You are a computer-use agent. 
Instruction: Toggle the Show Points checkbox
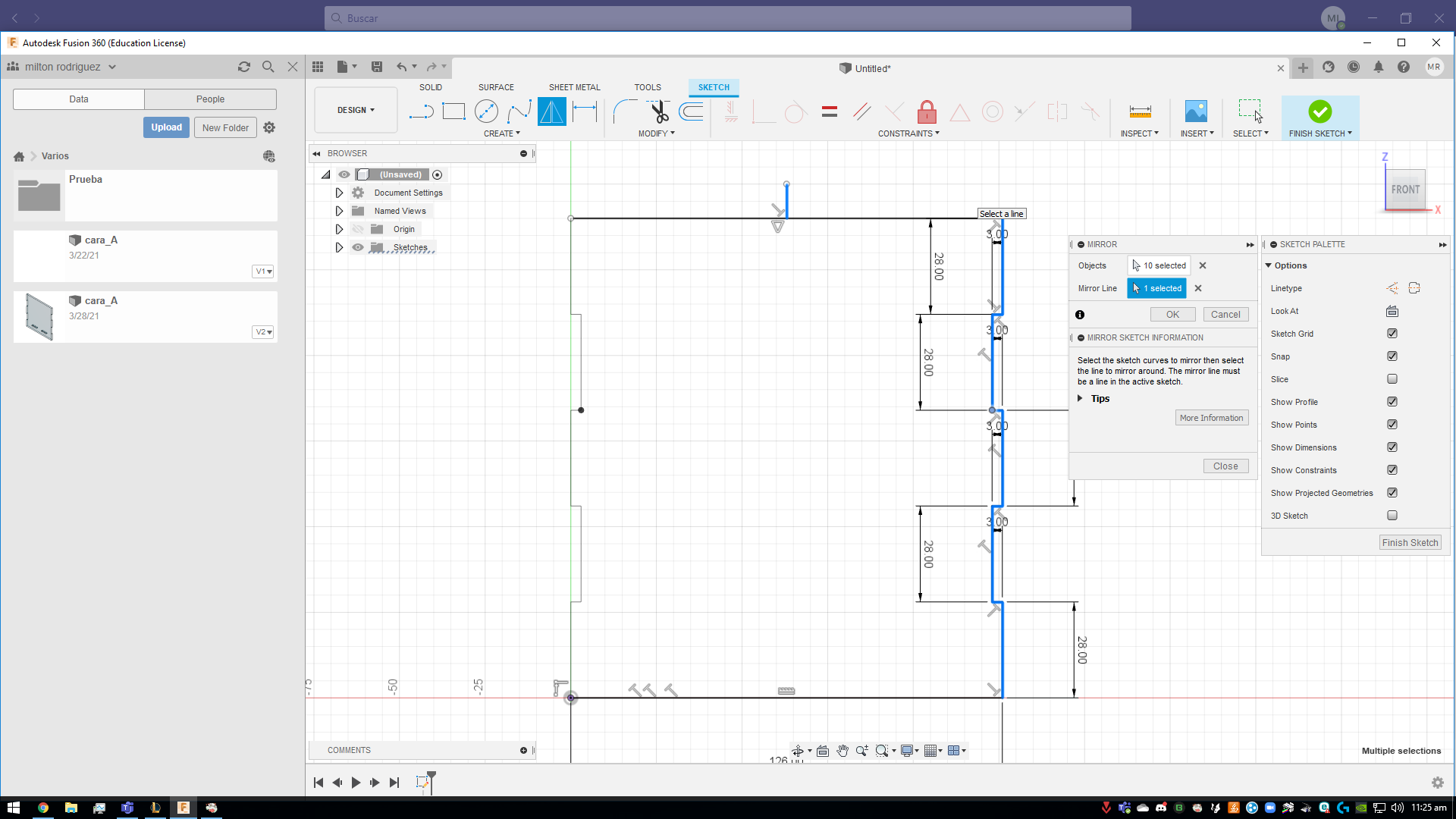1392,425
